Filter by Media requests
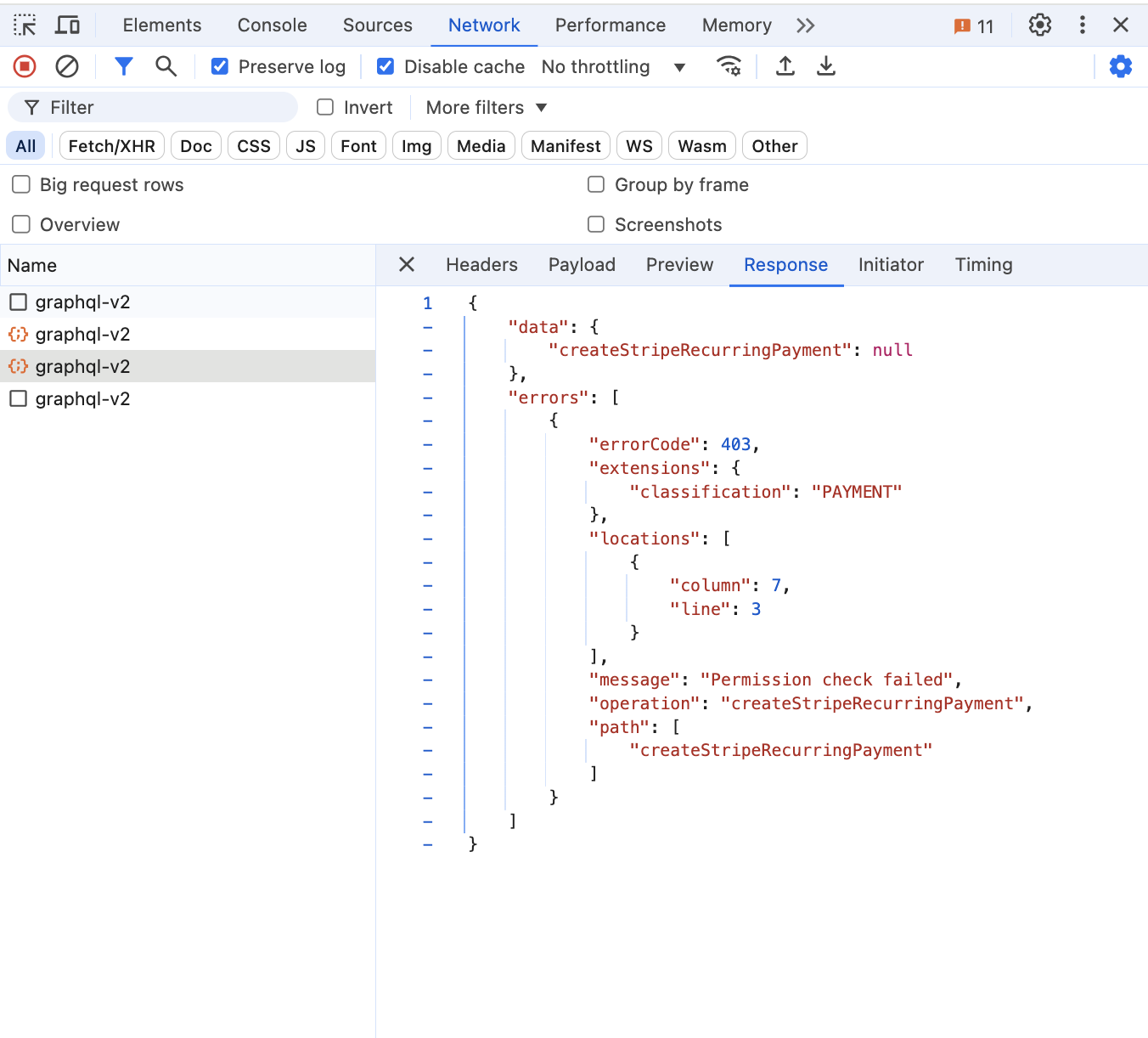 (481, 146)
